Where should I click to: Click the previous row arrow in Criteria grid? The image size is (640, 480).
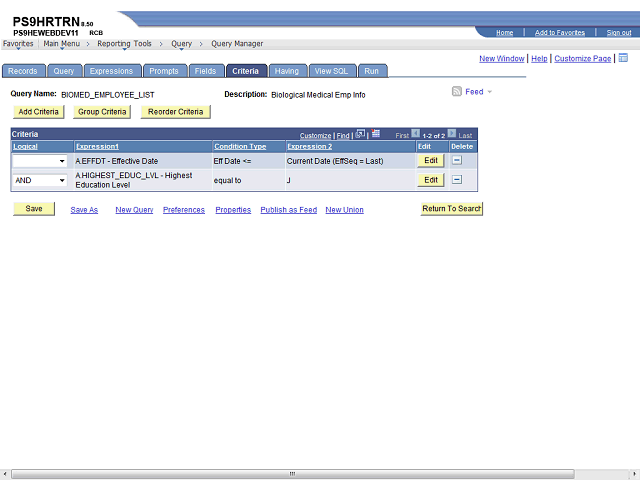(416, 133)
